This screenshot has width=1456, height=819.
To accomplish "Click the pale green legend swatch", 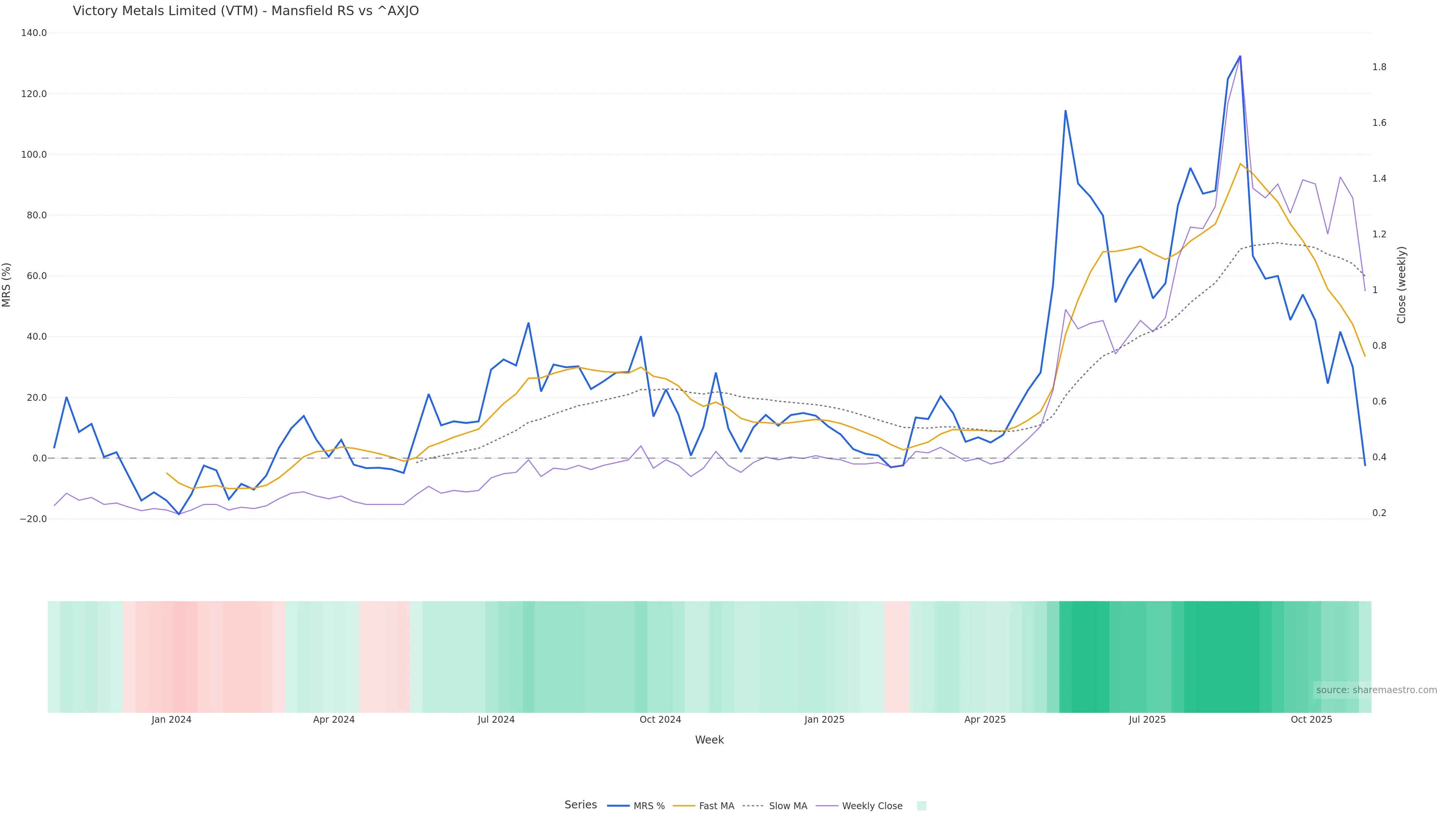I will click(921, 806).
